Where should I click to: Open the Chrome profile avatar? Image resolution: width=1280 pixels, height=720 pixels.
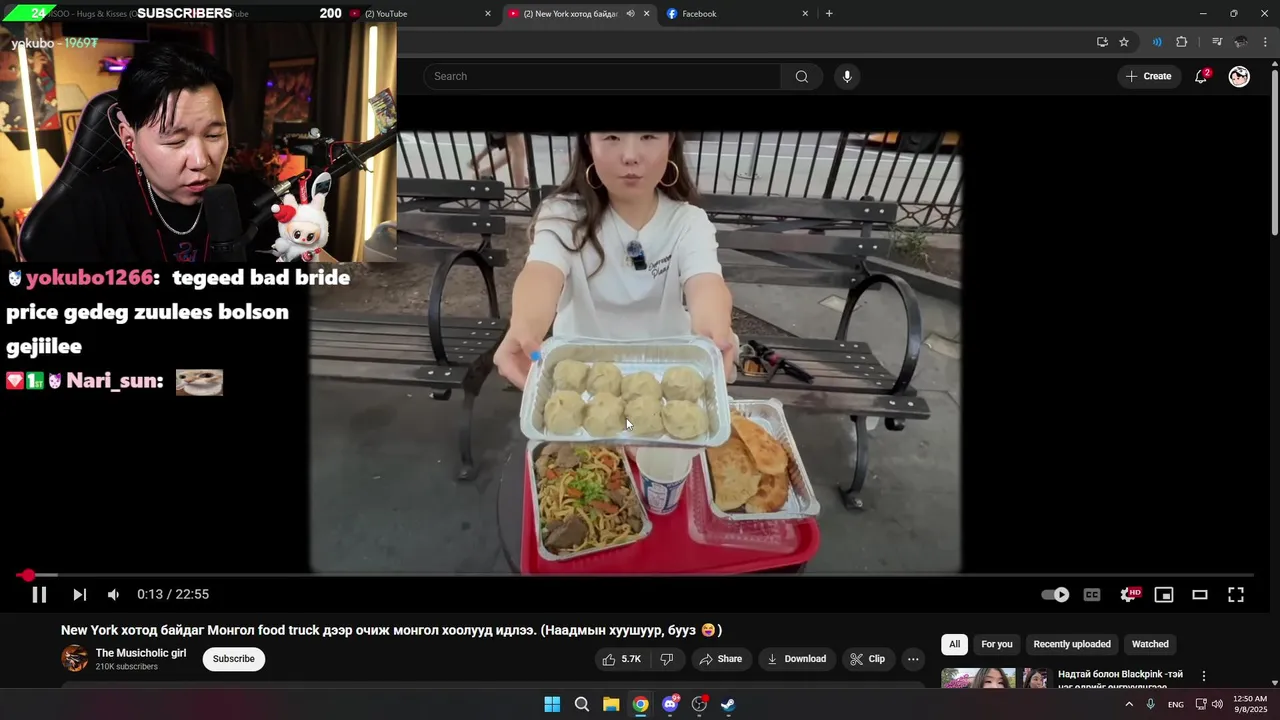pos(1241,42)
